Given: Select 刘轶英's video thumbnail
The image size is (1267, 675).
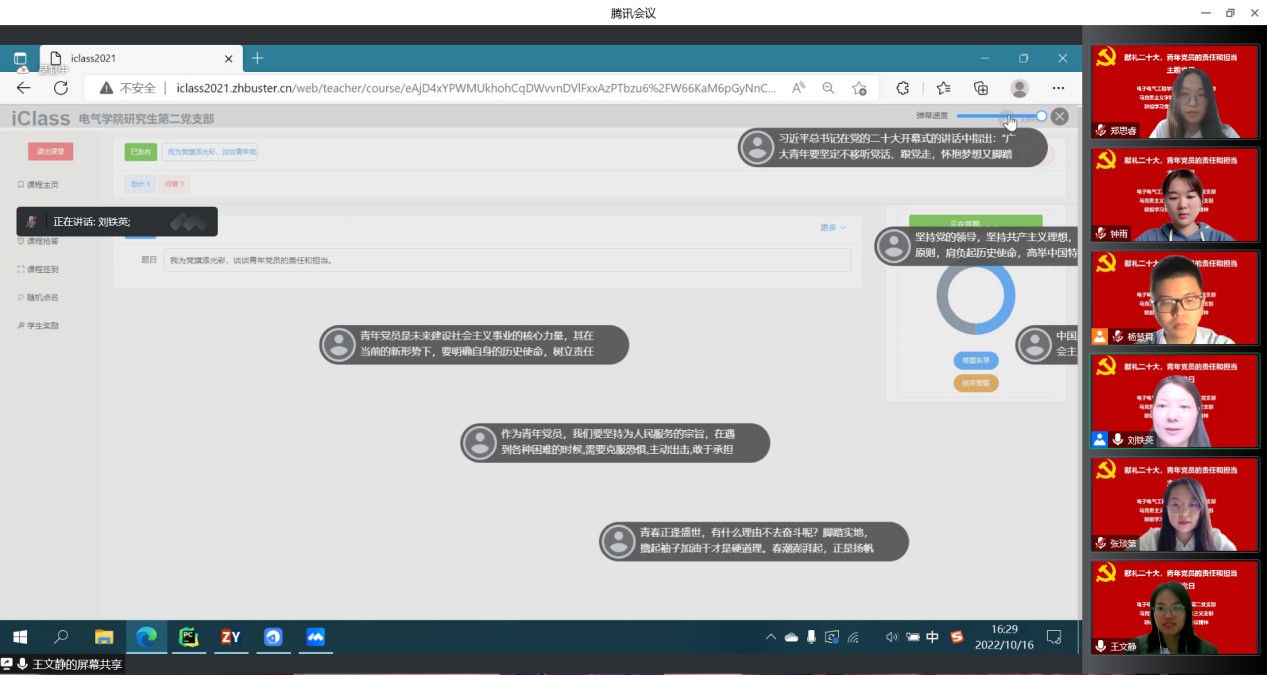Looking at the screenshot, I should 1175,400.
